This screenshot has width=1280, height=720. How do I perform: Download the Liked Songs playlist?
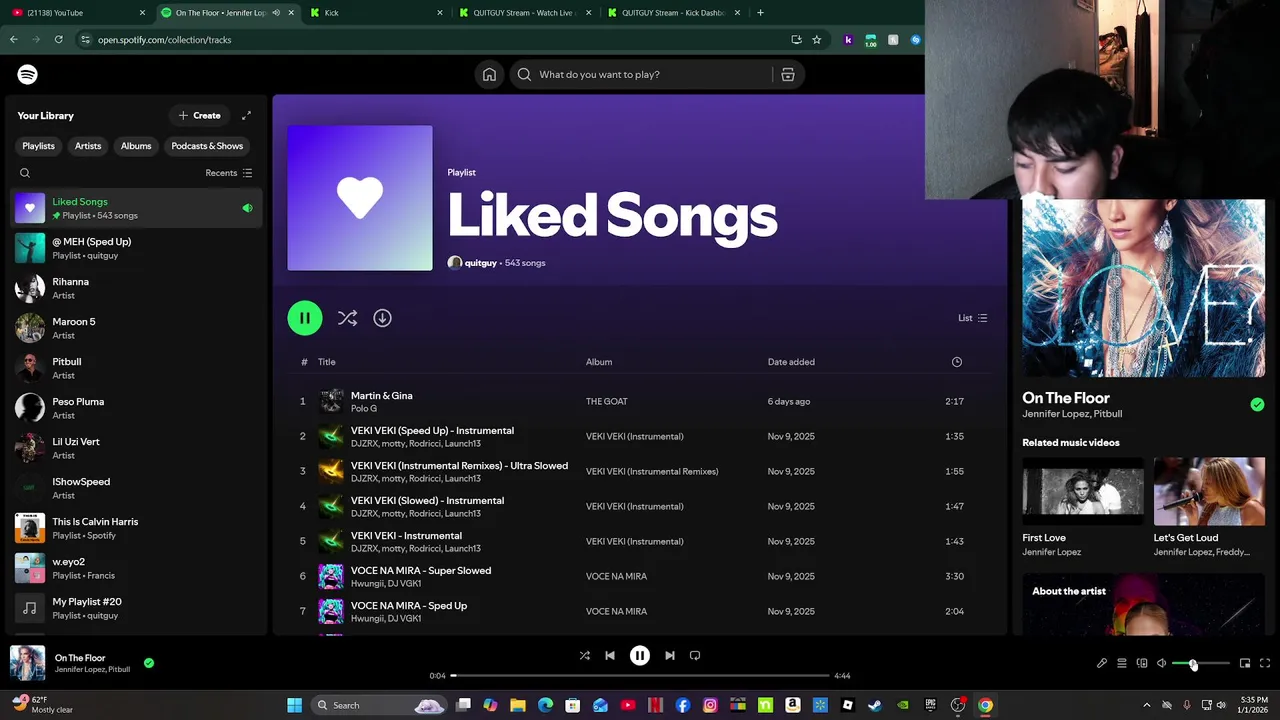pyautogui.click(x=382, y=318)
